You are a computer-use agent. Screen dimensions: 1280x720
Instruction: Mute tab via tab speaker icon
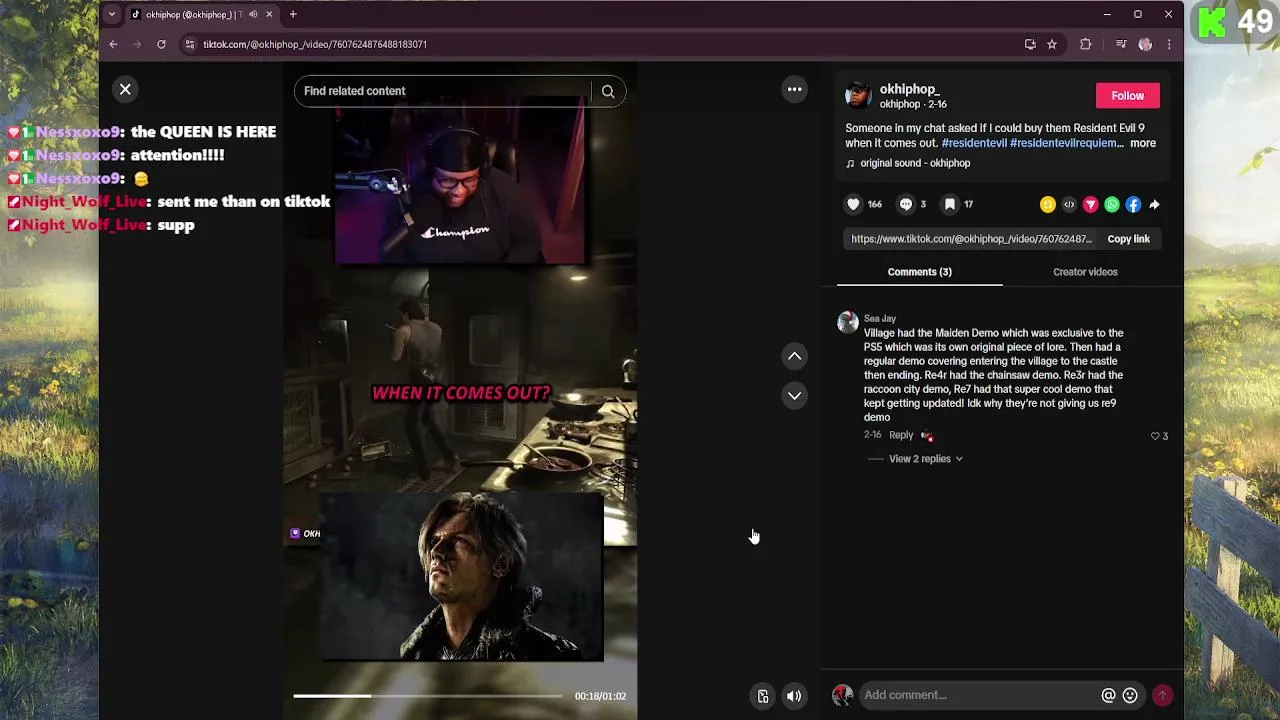coord(253,14)
